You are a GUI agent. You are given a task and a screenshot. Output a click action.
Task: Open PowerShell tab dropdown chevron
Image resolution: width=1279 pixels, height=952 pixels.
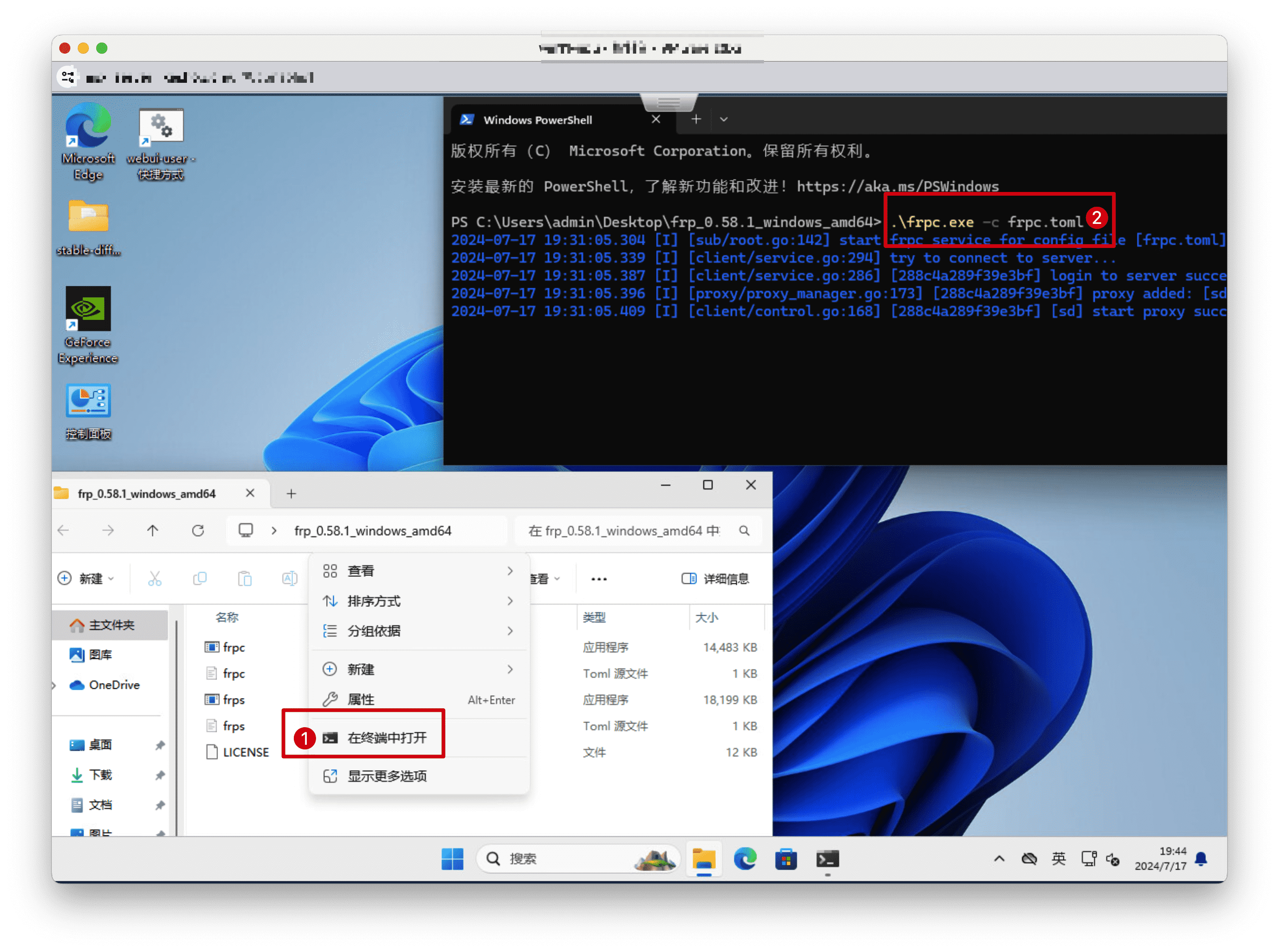723,119
